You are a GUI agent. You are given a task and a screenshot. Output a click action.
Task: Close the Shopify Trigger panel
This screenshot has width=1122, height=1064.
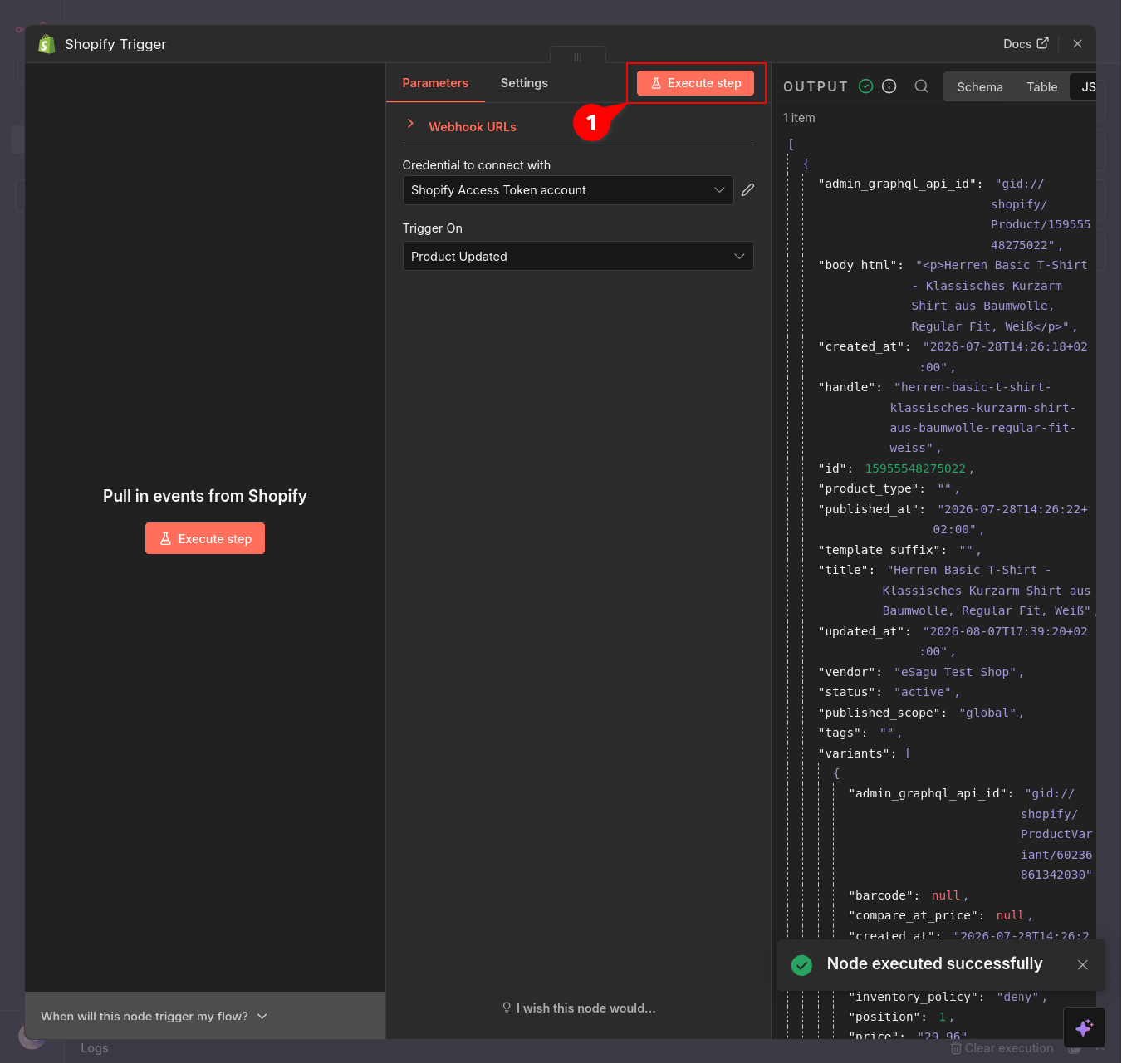(1077, 44)
